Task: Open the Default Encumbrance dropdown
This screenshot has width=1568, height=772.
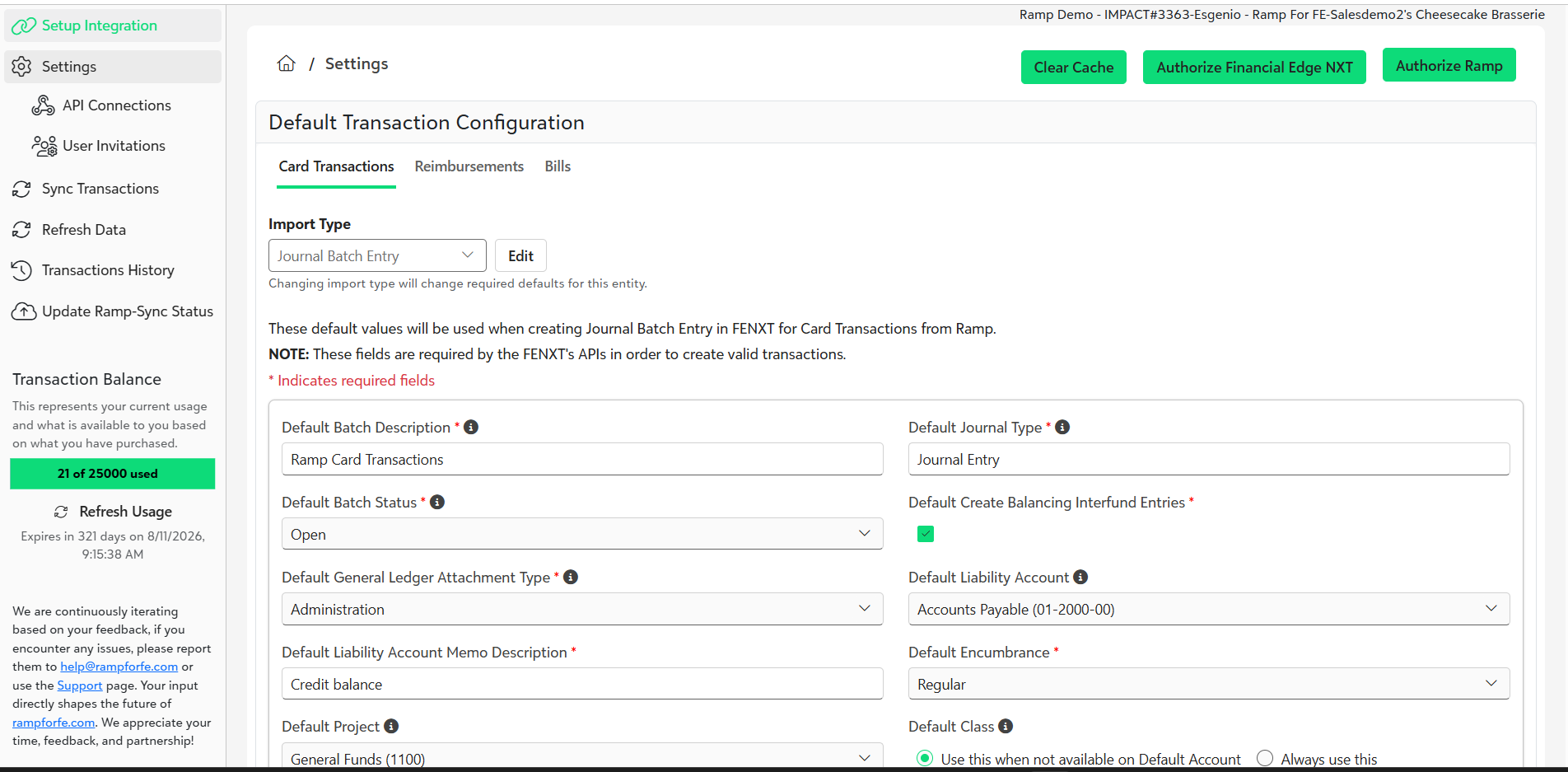Action: click(1209, 684)
